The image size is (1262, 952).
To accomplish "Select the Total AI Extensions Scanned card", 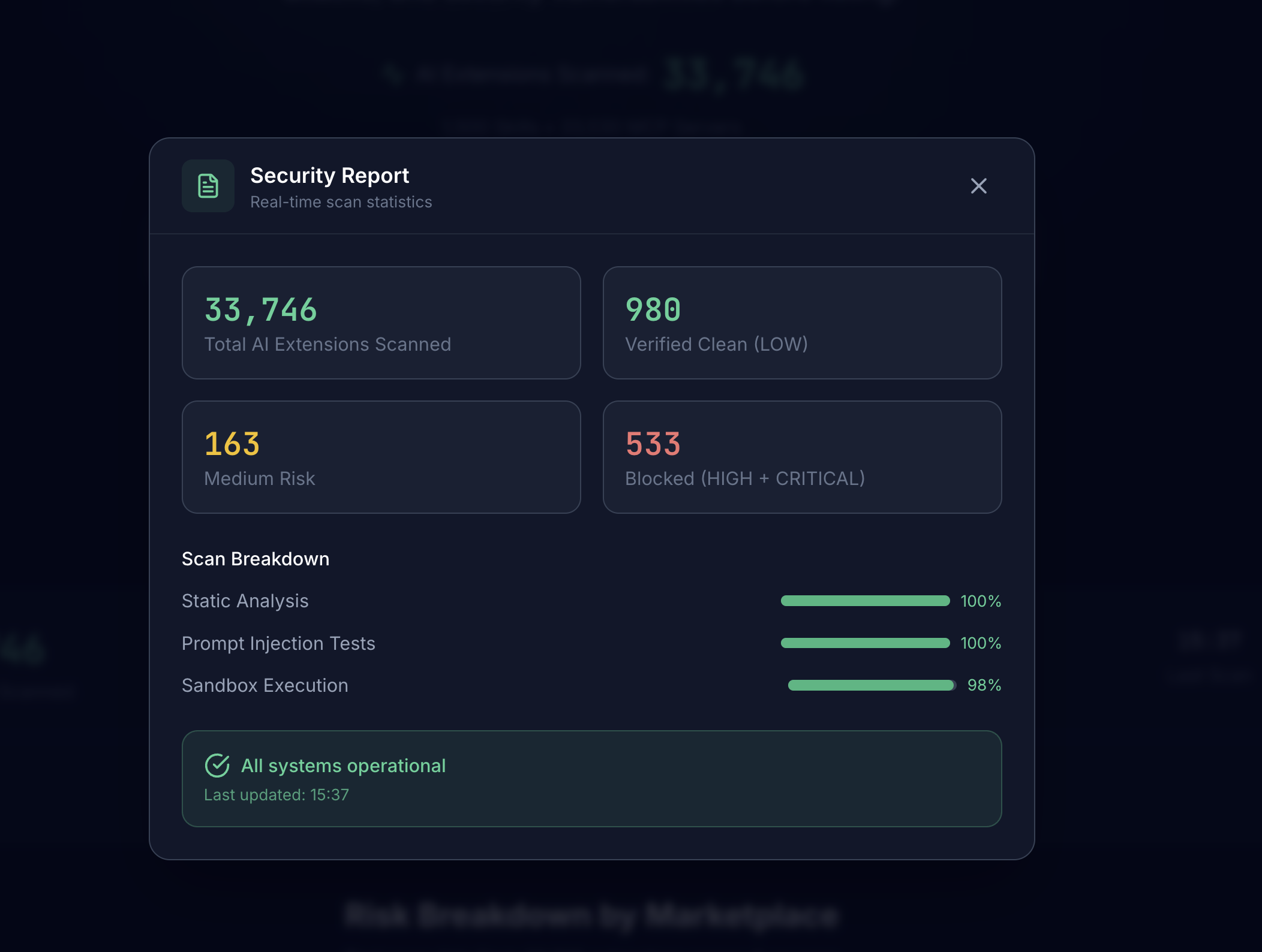I will point(381,323).
